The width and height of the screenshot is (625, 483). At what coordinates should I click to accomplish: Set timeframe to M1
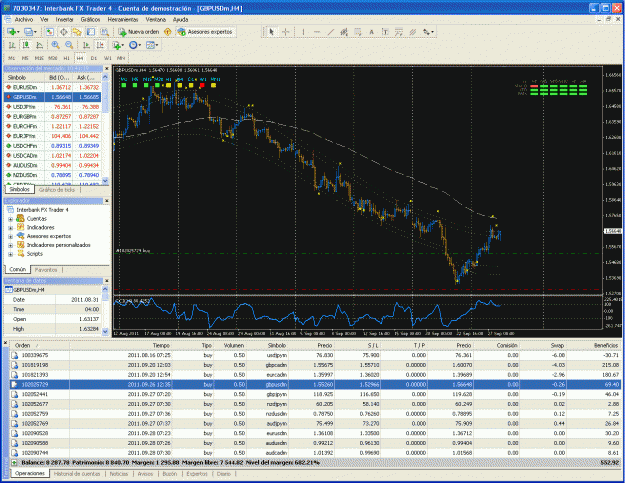11,58
